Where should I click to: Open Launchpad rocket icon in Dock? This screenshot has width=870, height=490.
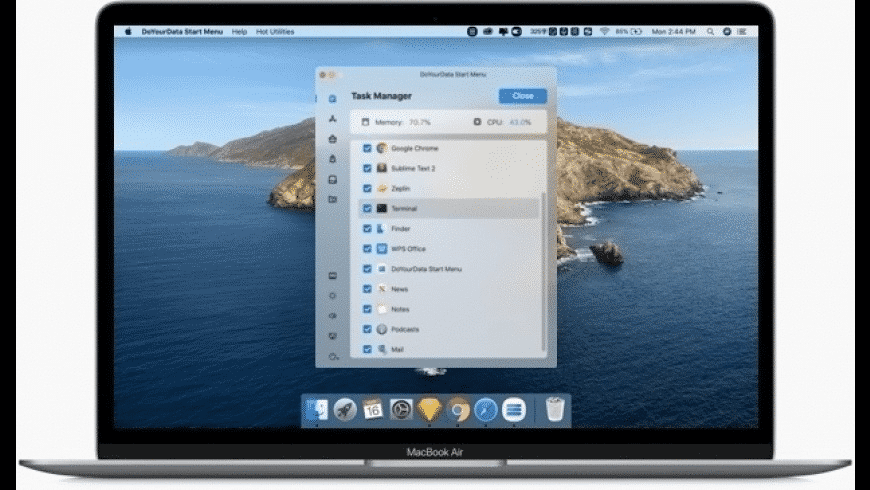point(345,410)
